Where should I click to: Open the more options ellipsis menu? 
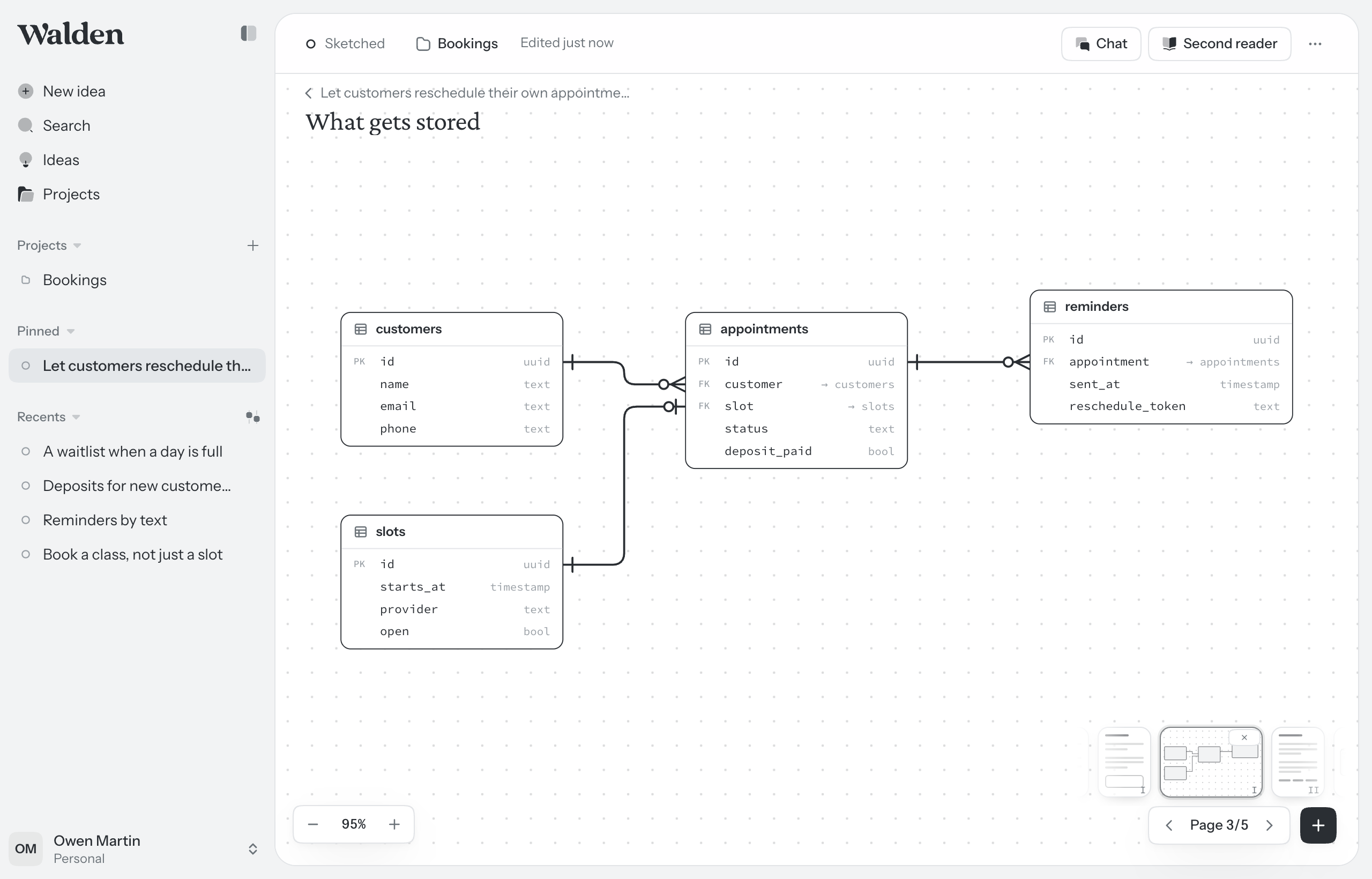(1315, 44)
